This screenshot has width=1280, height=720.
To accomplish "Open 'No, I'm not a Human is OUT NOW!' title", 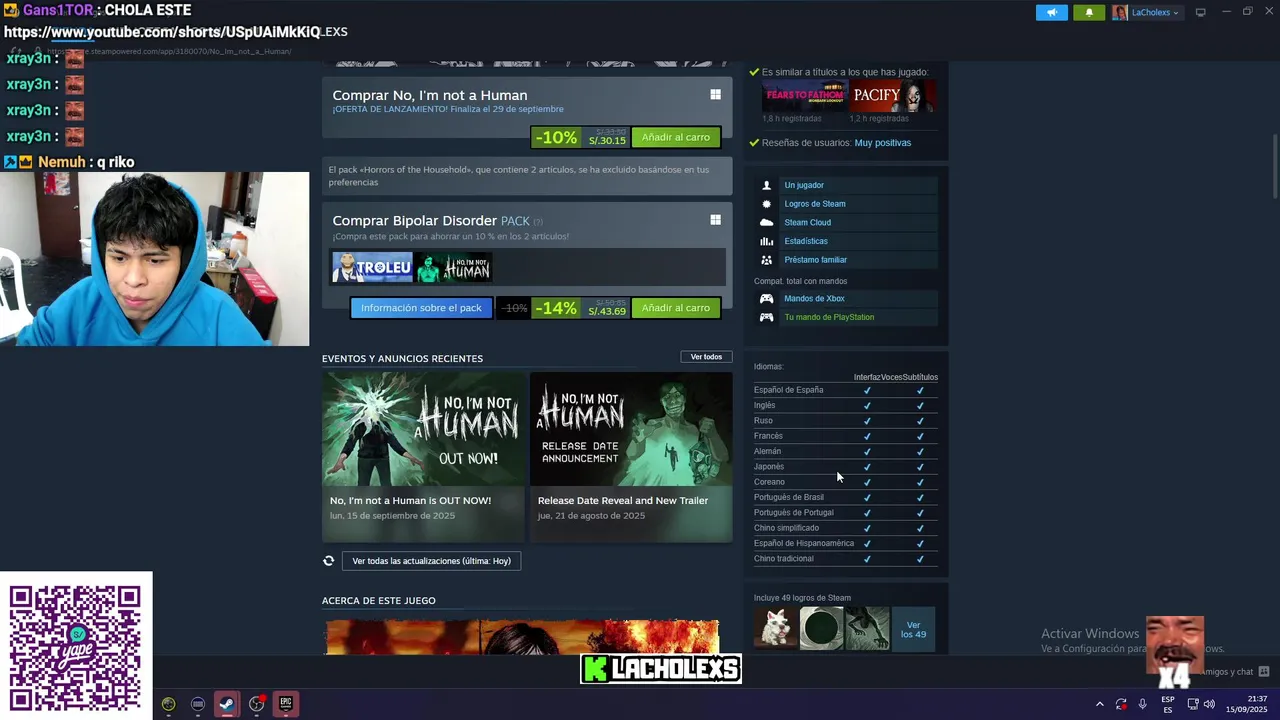I will [x=410, y=500].
